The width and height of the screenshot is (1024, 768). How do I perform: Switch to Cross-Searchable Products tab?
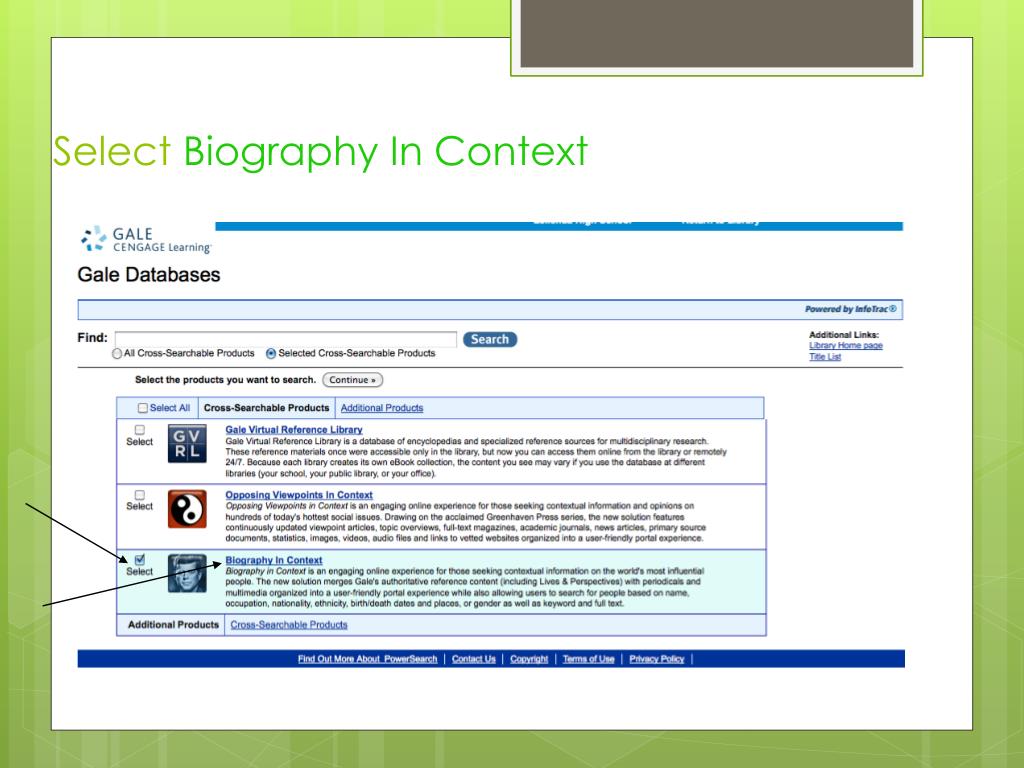266,408
